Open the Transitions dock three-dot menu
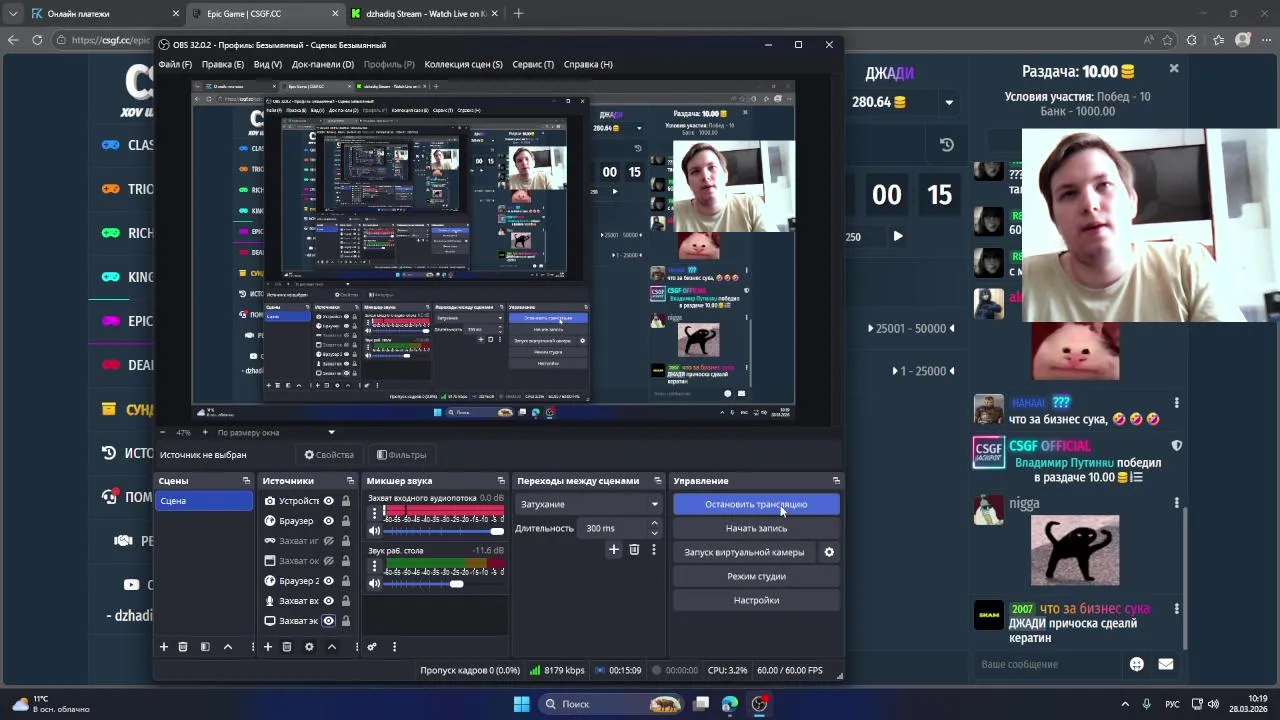Image resolution: width=1280 pixels, height=720 pixels. click(654, 549)
